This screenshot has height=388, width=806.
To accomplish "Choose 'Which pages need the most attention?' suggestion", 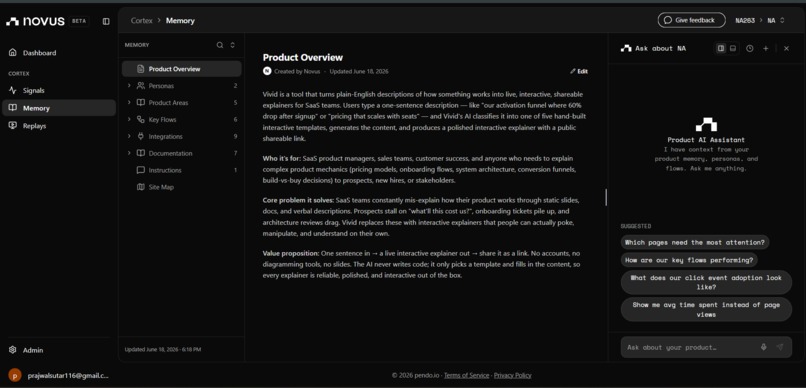I will pos(695,243).
